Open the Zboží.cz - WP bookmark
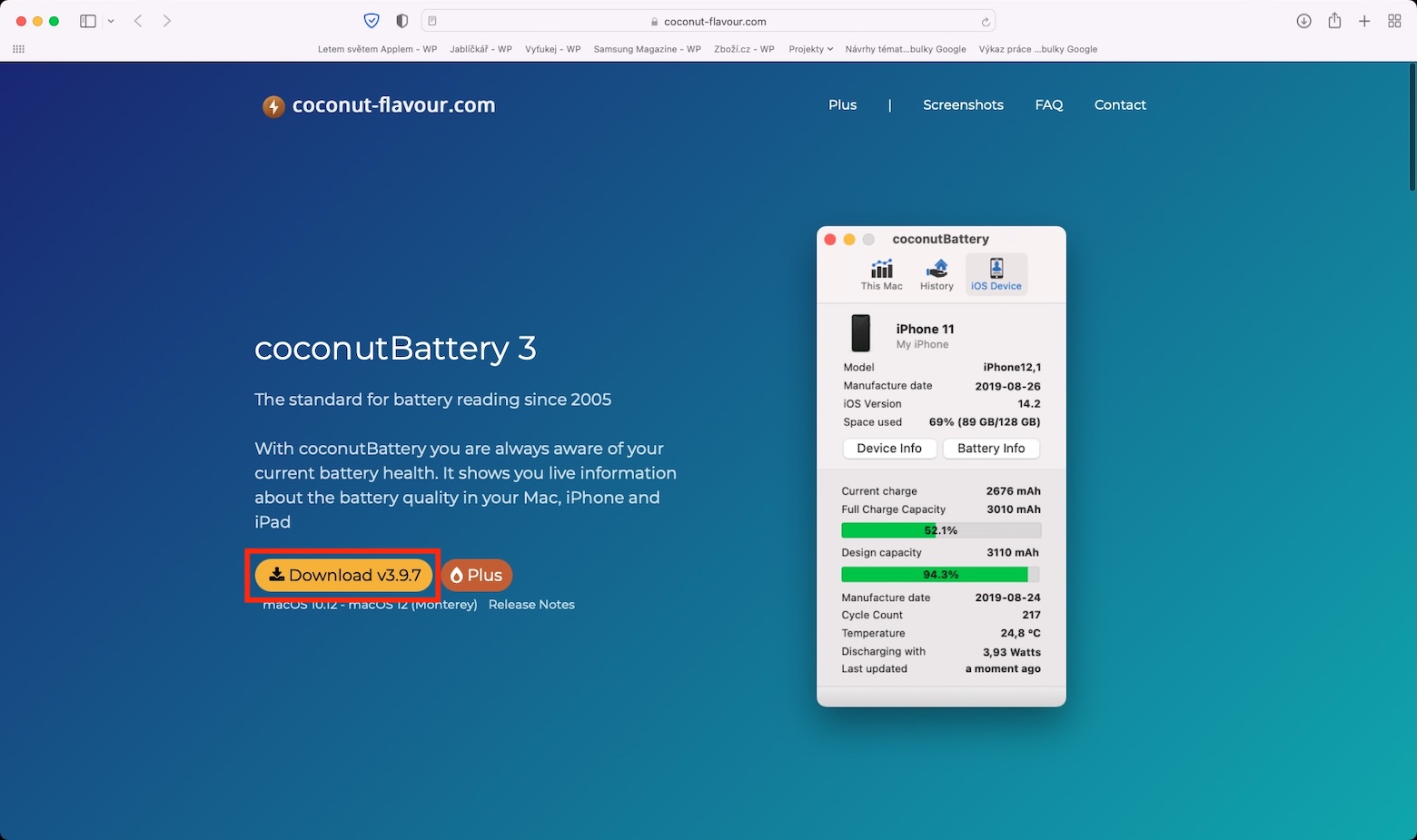The height and width of the screenshot is (840, 1417). [x=744, y=49]
